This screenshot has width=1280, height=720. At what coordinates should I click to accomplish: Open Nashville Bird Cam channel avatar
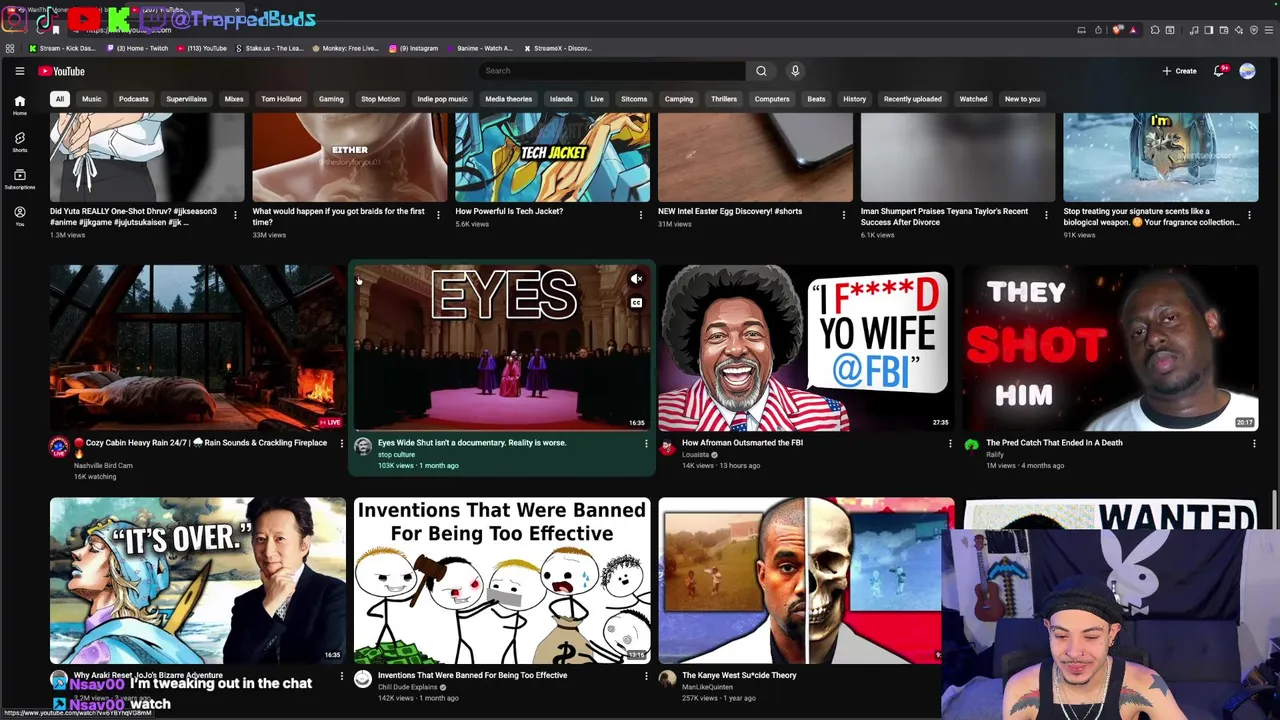pyautogui.click(x=59, y=447)
